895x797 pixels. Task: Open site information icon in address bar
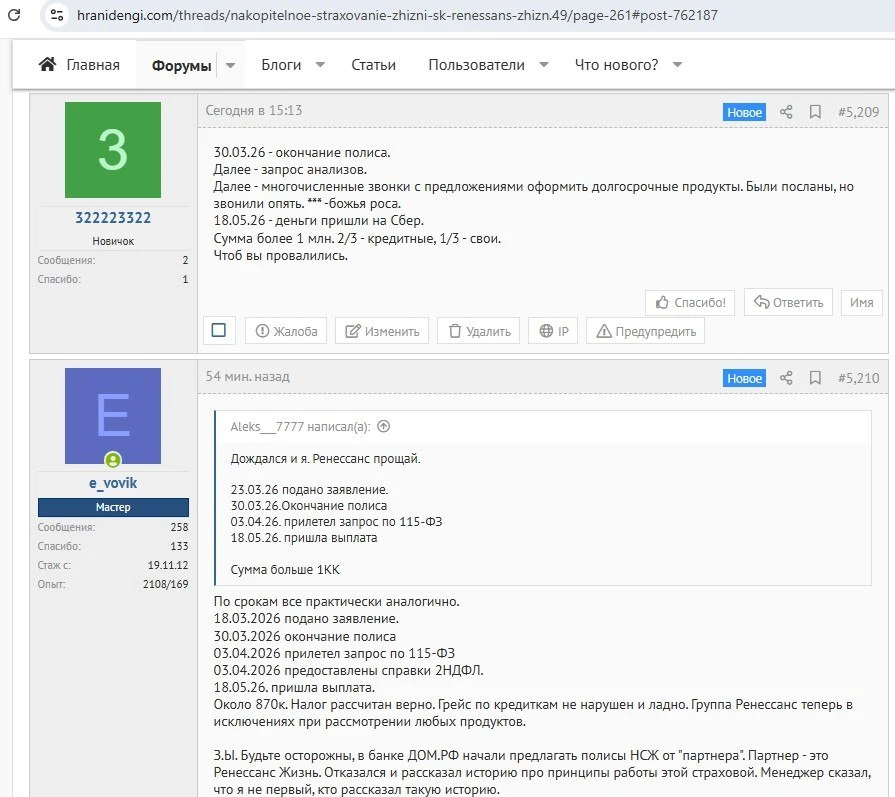coord(57,15)
